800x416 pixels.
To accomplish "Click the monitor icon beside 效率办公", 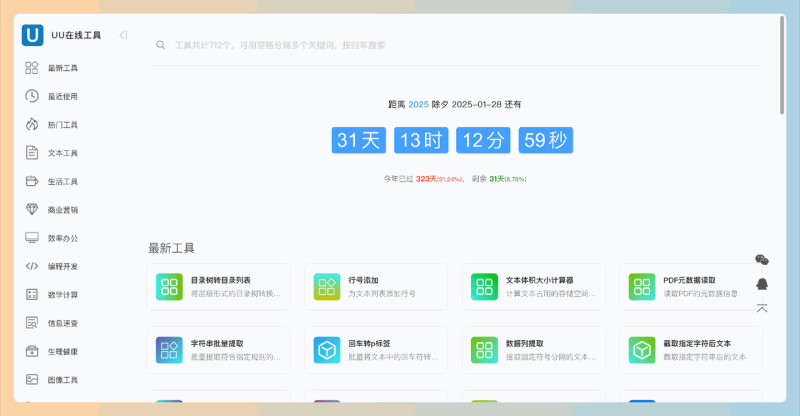I will (32, 238).
